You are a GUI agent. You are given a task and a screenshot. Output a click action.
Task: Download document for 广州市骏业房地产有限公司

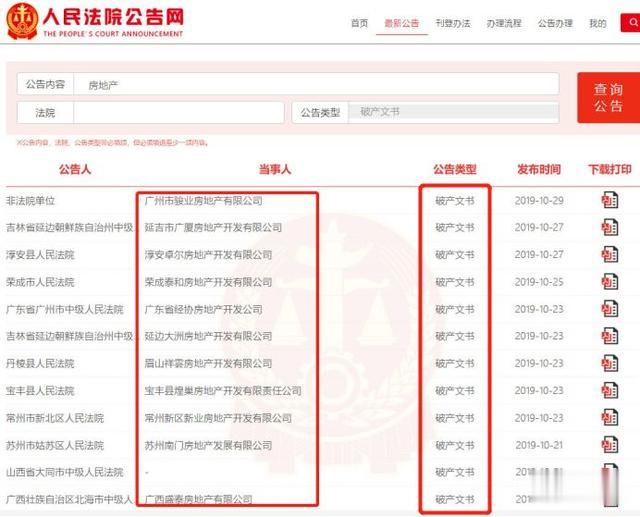pyautogui.click(x=609, y=200)
